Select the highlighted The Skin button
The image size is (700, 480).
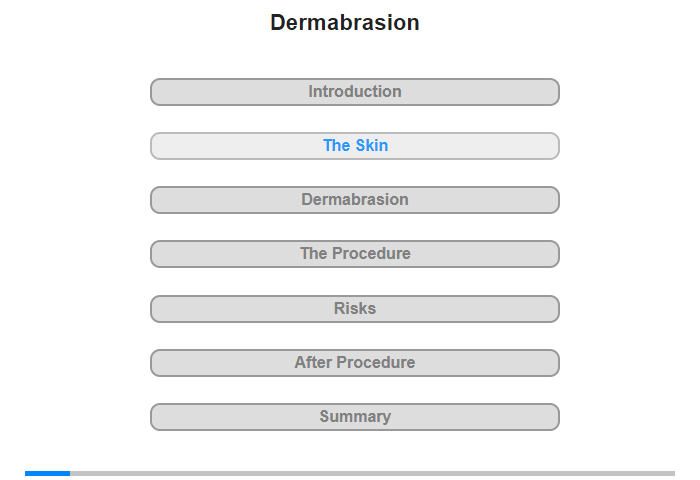pos(354,146)
